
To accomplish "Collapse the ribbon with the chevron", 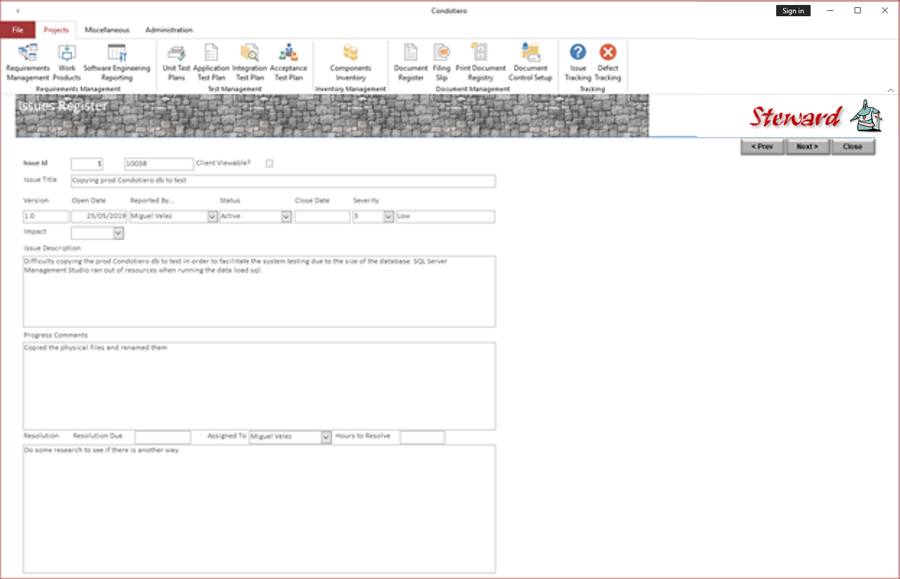I will pos(890,90).
